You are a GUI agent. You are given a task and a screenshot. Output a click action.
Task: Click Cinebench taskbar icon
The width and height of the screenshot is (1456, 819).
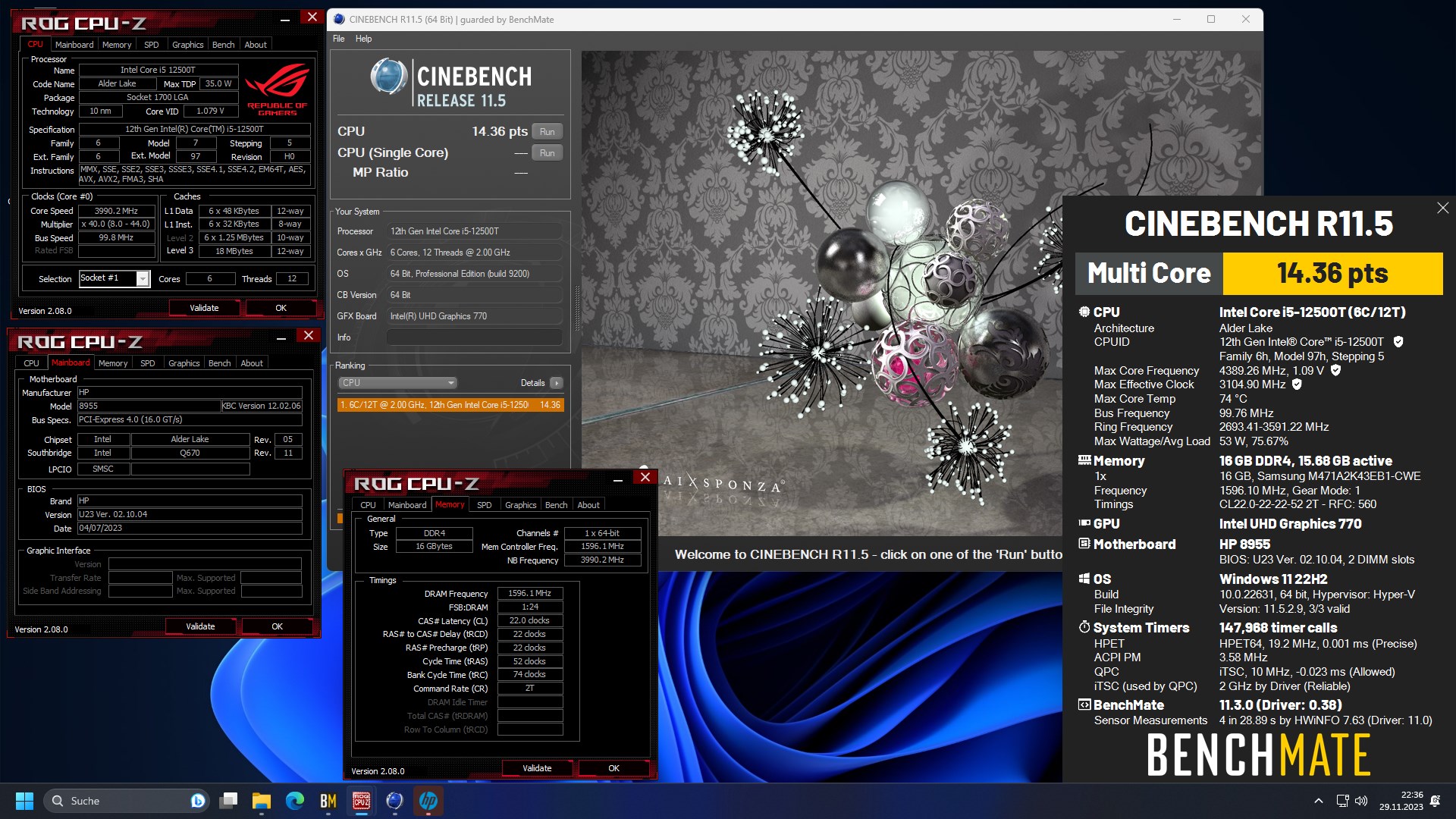pos(394,801)
